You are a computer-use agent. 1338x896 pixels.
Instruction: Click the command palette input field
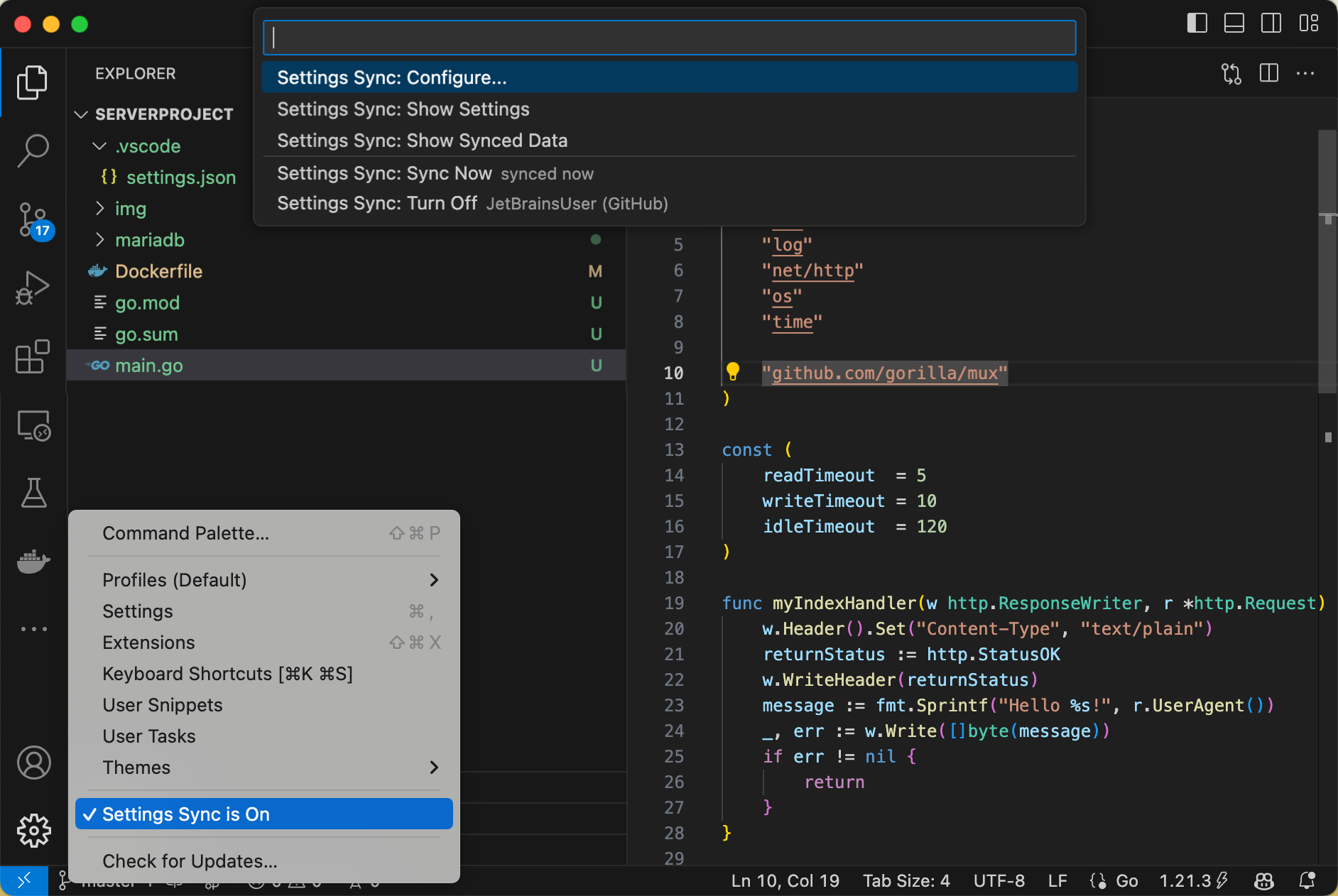[669, 38]
